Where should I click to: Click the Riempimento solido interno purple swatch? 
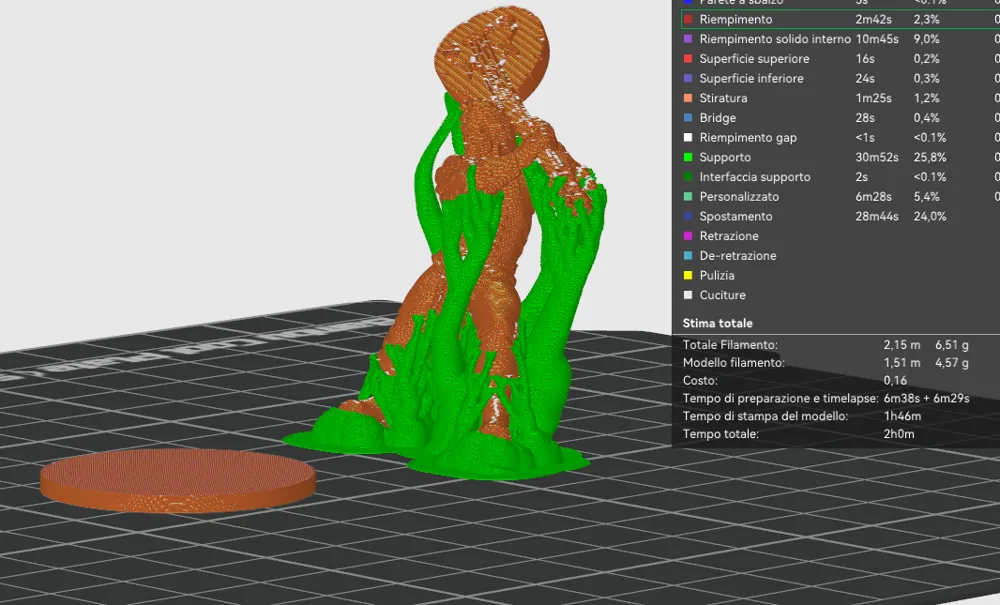pyautogui.click(x=688, y=39)
